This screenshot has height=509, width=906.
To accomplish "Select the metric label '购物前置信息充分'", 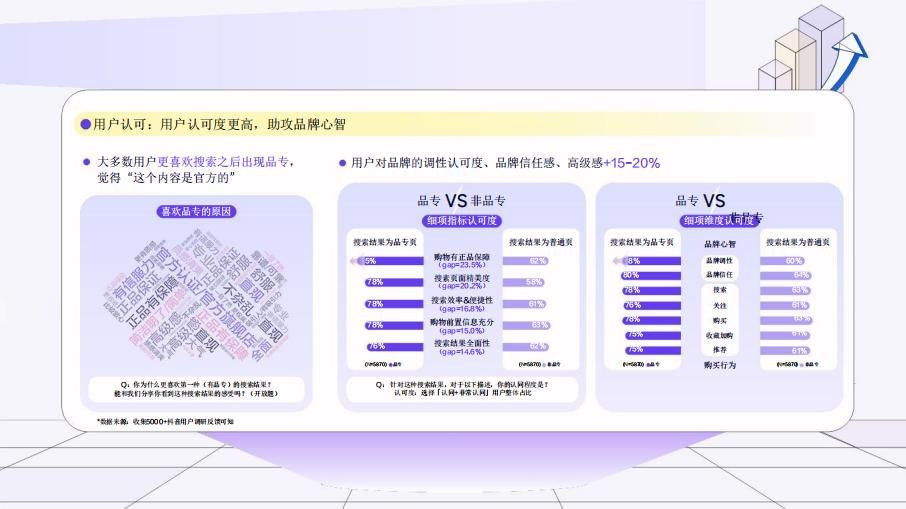I will point(462,322).
